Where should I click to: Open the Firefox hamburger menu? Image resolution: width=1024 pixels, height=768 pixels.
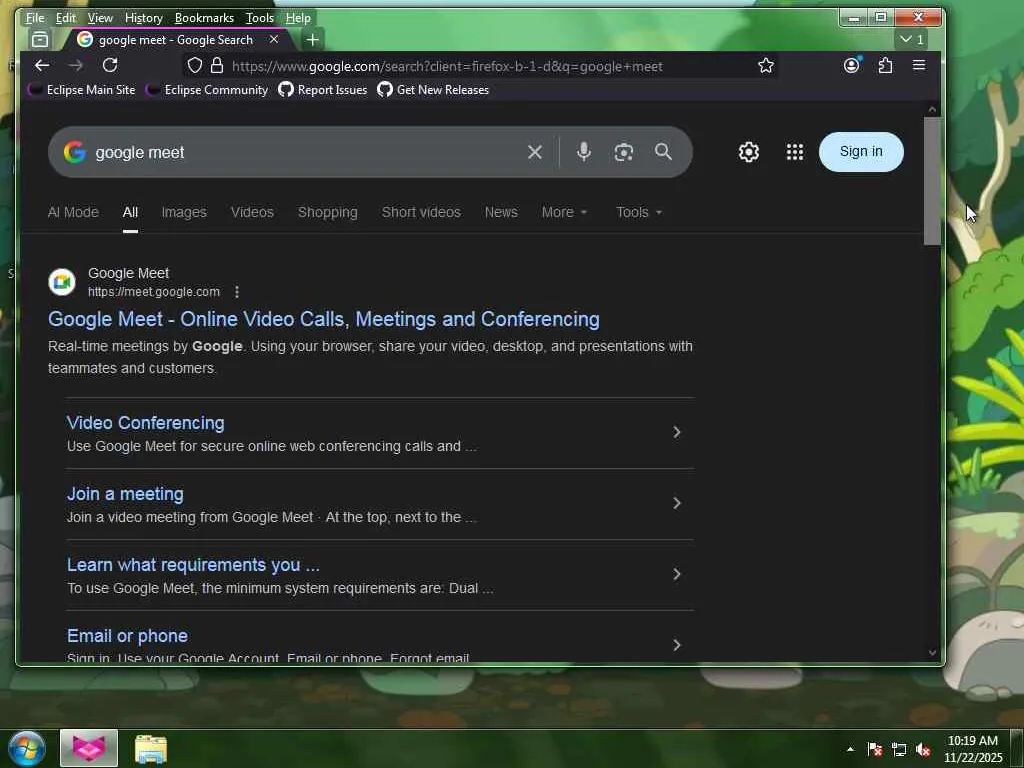tap(918, 65)
